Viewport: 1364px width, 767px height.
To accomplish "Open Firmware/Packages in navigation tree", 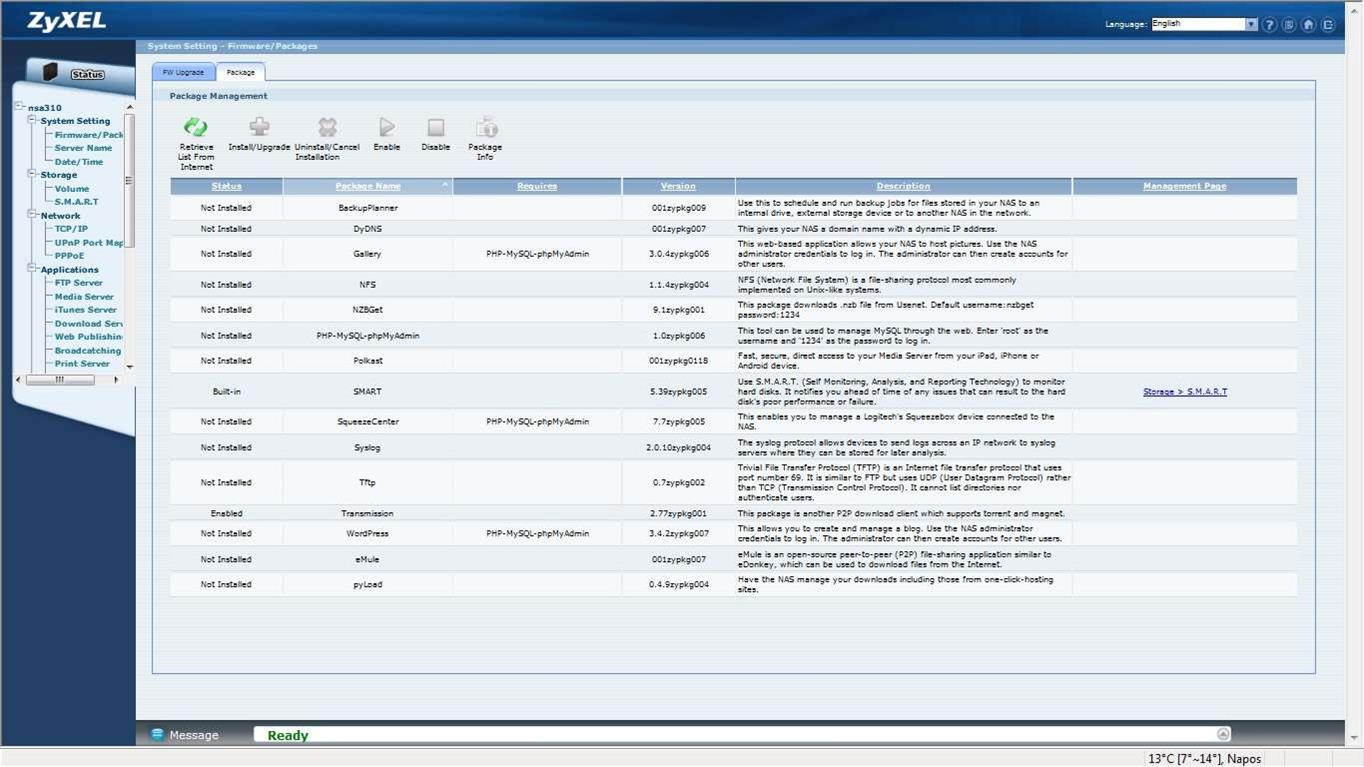I will [88, 134].
